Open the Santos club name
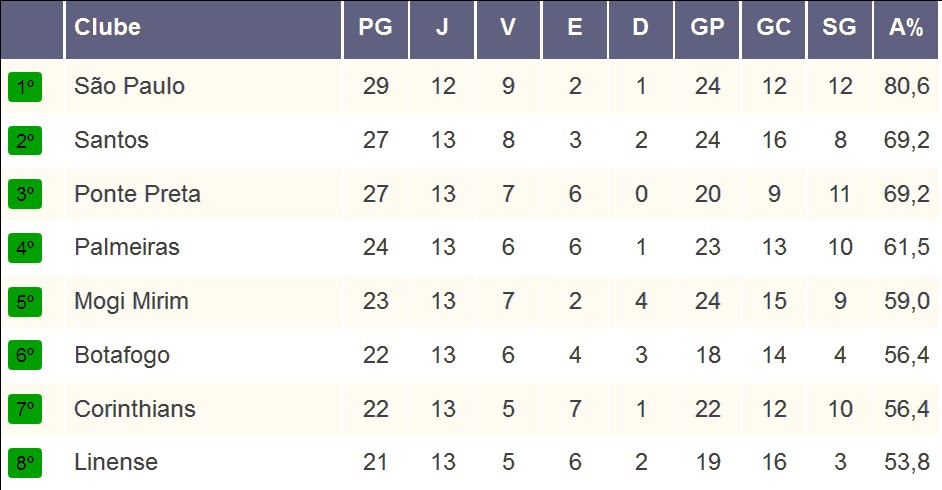942x490 pixels. point(111,140)
